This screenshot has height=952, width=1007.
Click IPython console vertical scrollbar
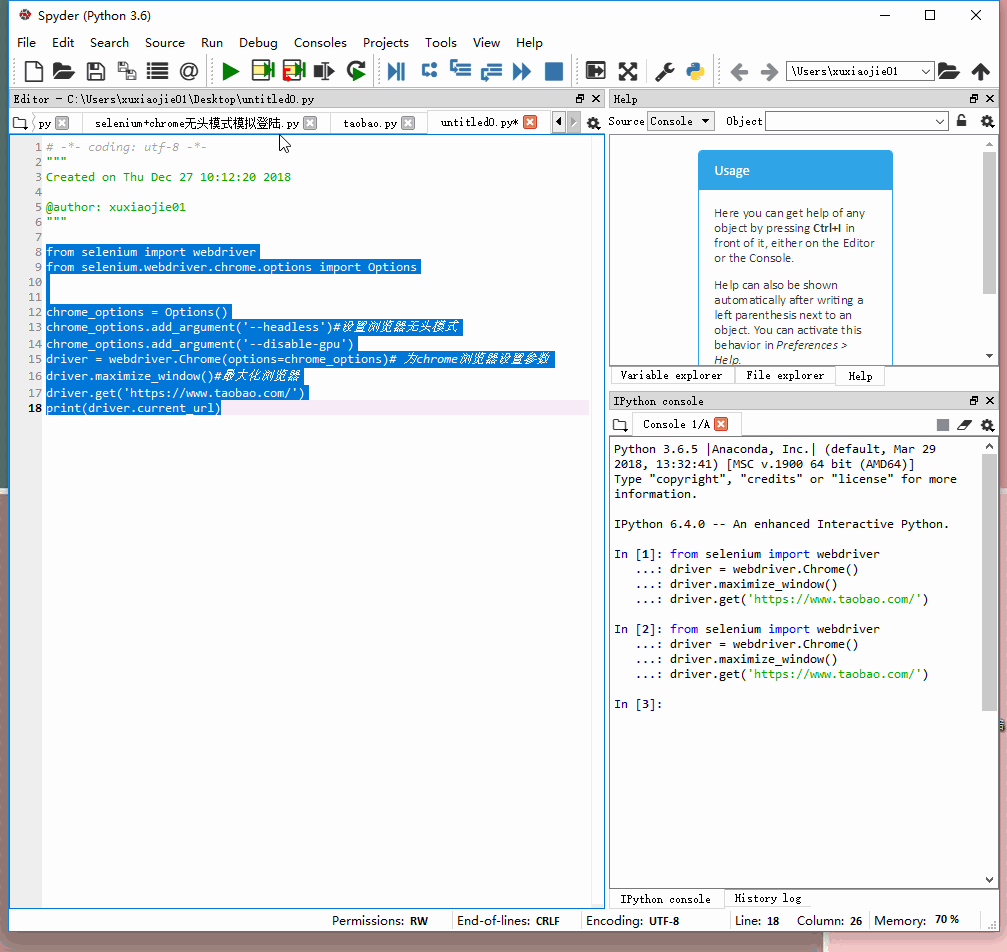989,583
